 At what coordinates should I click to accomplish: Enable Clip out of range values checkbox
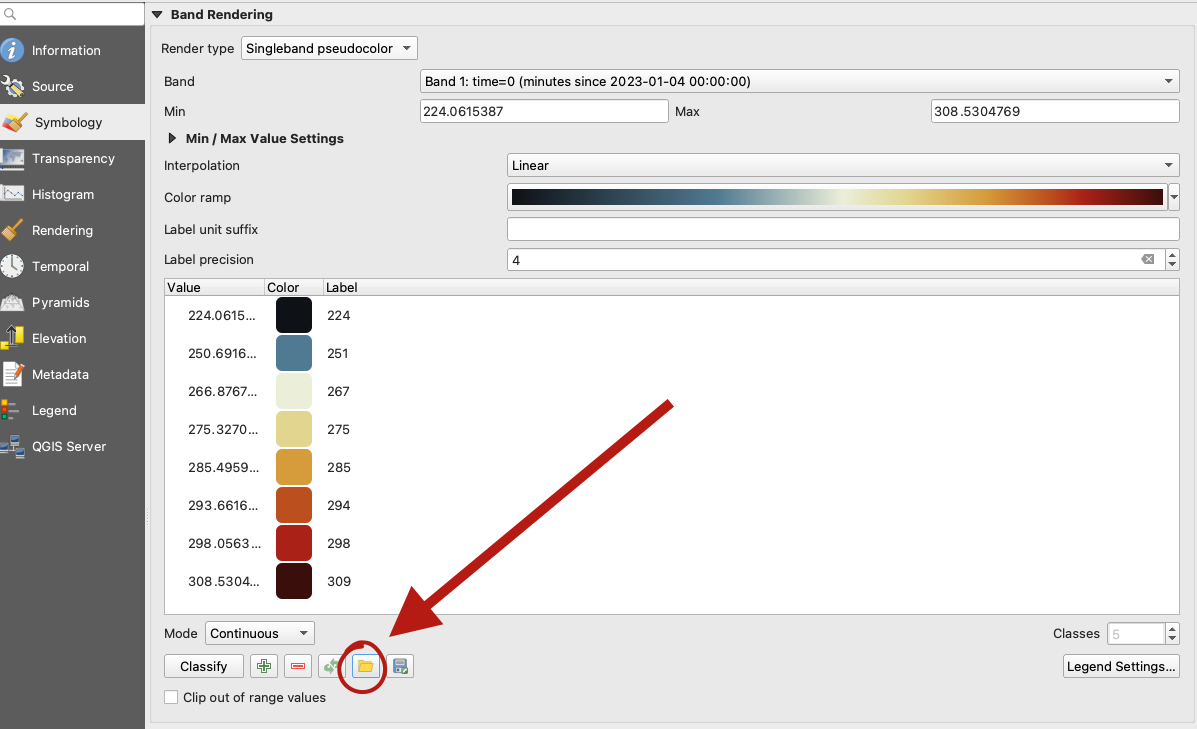[x=172, y=698]
